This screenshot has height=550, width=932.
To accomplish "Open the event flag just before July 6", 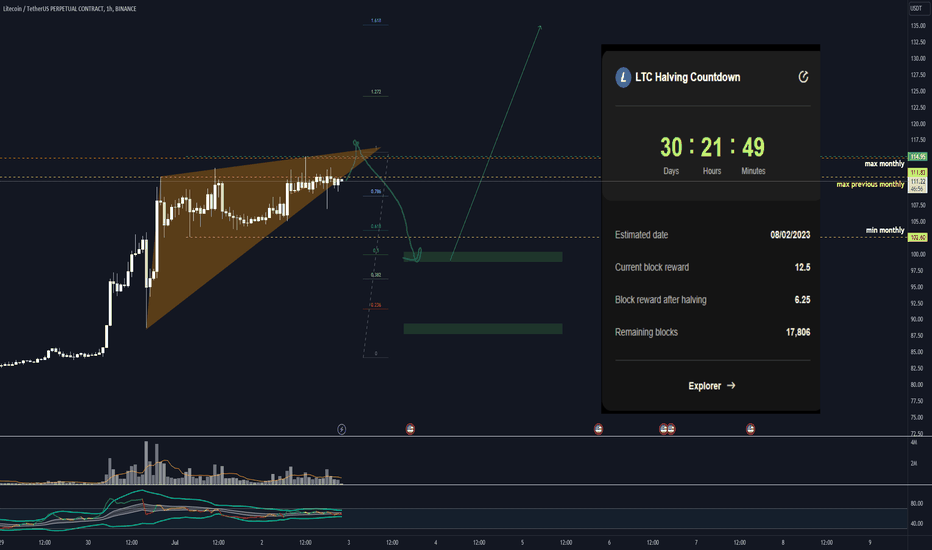I will point(599,429).
